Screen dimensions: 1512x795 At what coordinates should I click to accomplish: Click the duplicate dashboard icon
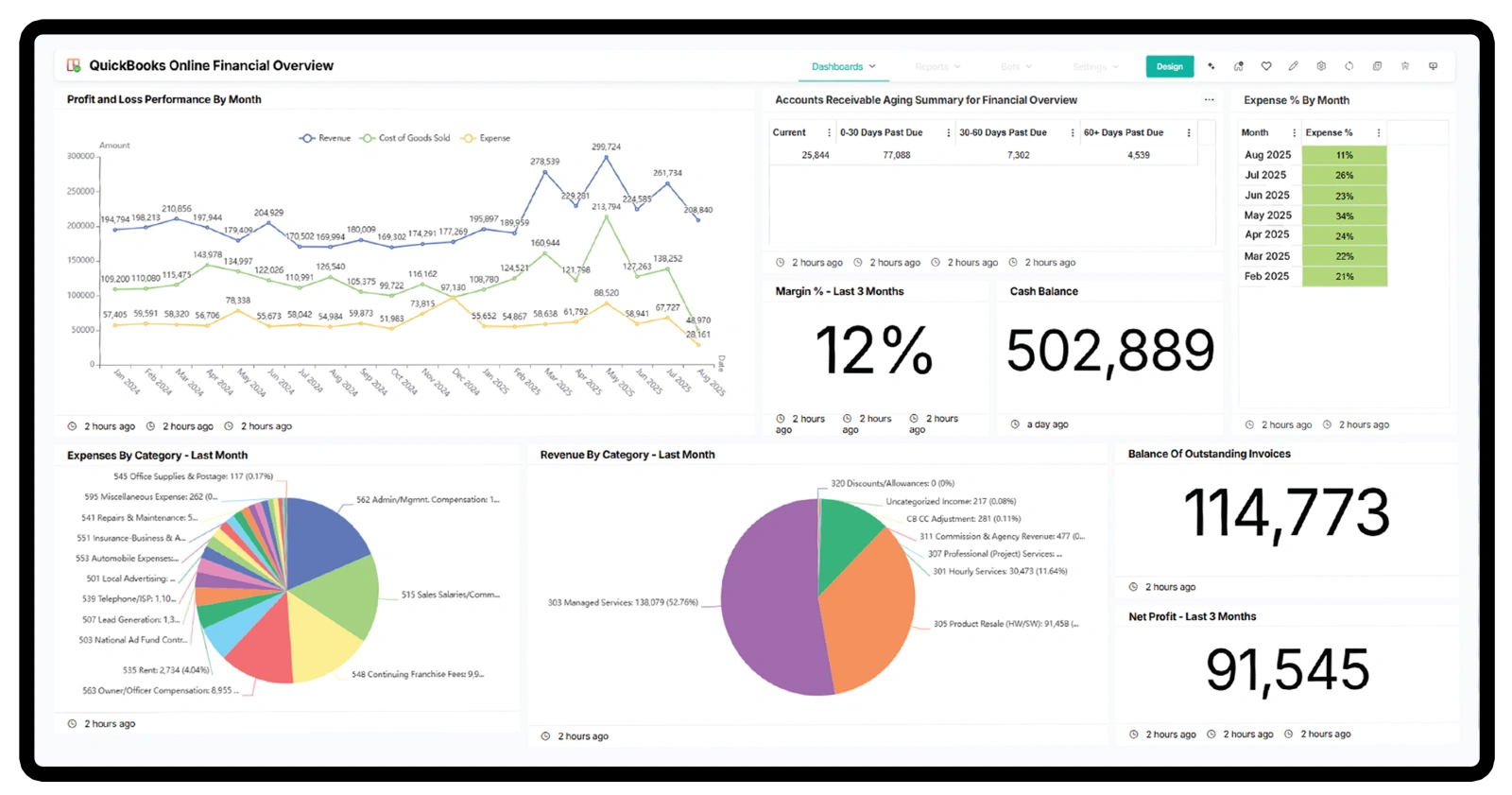coord(1377,66)
